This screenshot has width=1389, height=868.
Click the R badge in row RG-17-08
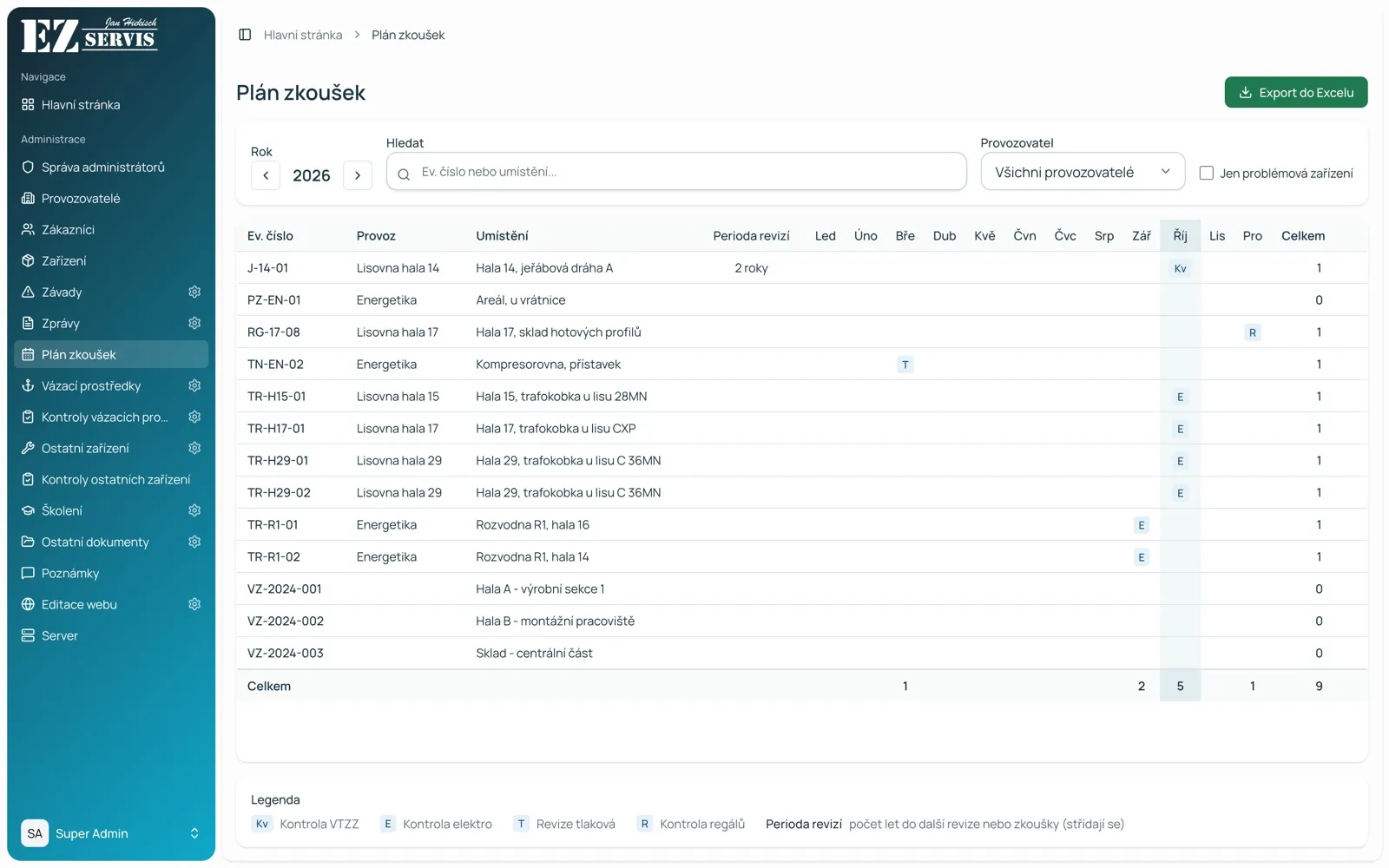[x=1252, y=332]
